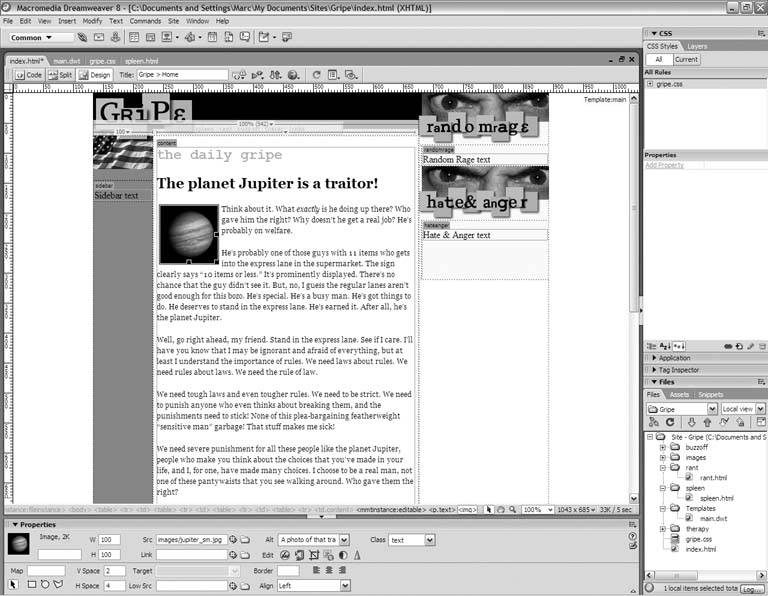Refresh the Files panel
This screenshot has width=768, height=596.
(x=670, y=422)
